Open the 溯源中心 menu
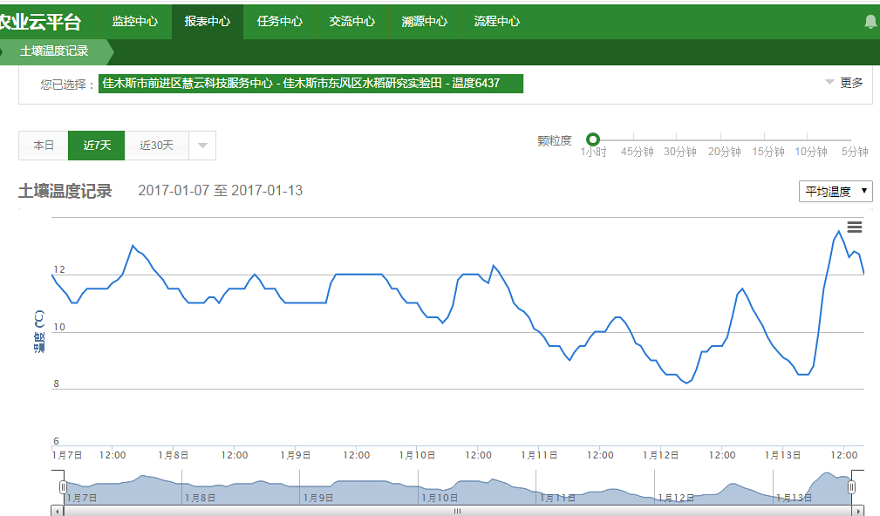Screen dimensions: 880x516 point(424,21)
